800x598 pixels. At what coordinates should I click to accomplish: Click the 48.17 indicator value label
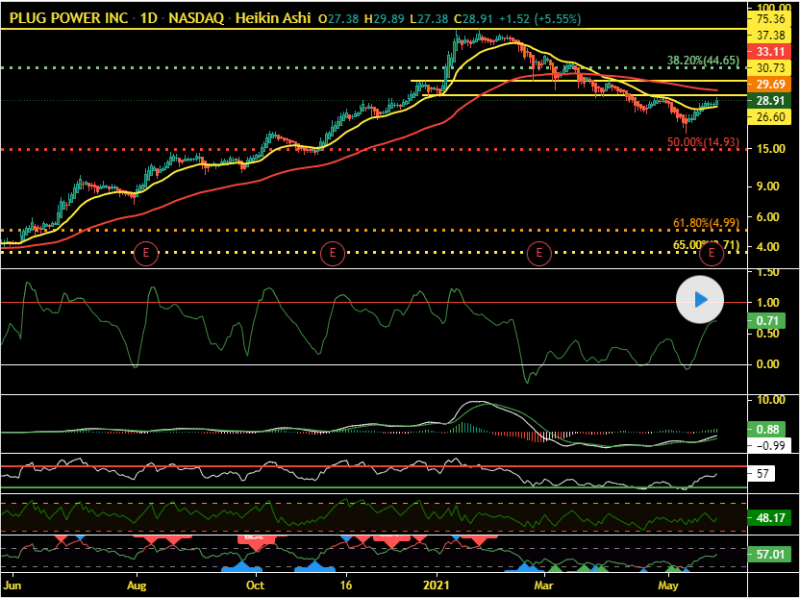coord(769,519)
